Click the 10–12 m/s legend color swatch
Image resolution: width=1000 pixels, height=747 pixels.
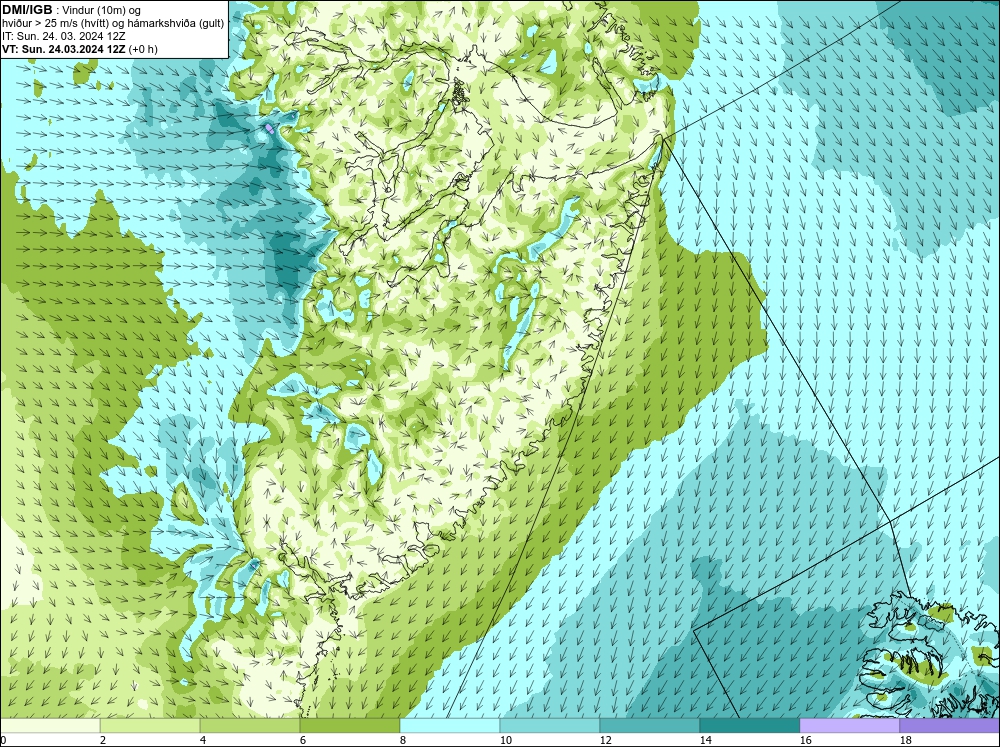[x=550, y=726]
